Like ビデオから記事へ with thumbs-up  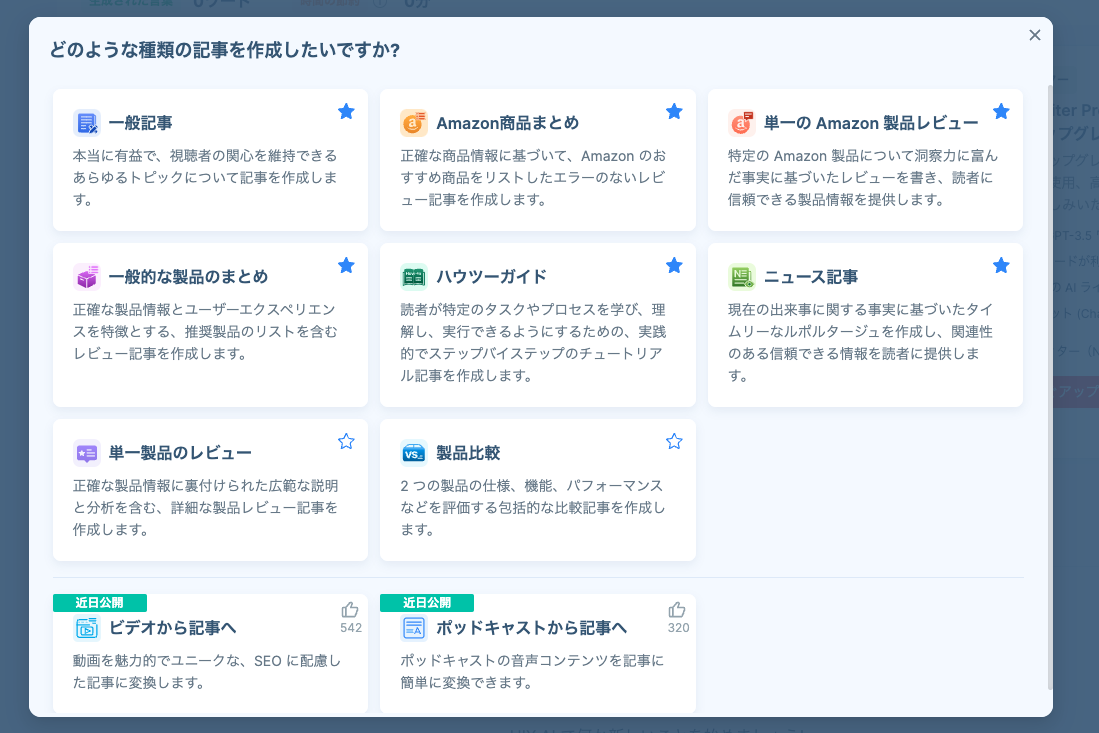click(350, 610)
